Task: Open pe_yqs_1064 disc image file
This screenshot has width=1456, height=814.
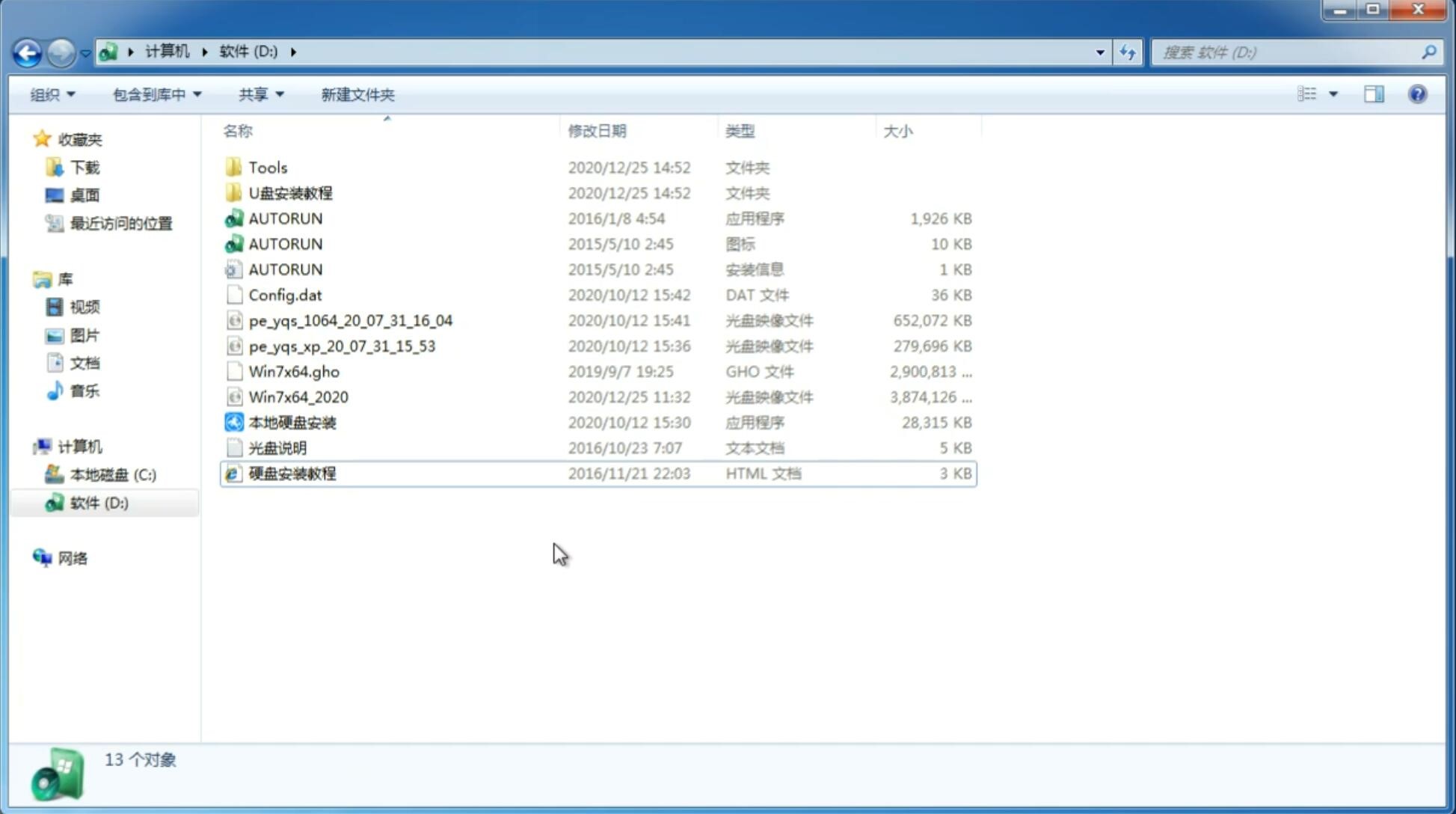Action: coord(350,320)
